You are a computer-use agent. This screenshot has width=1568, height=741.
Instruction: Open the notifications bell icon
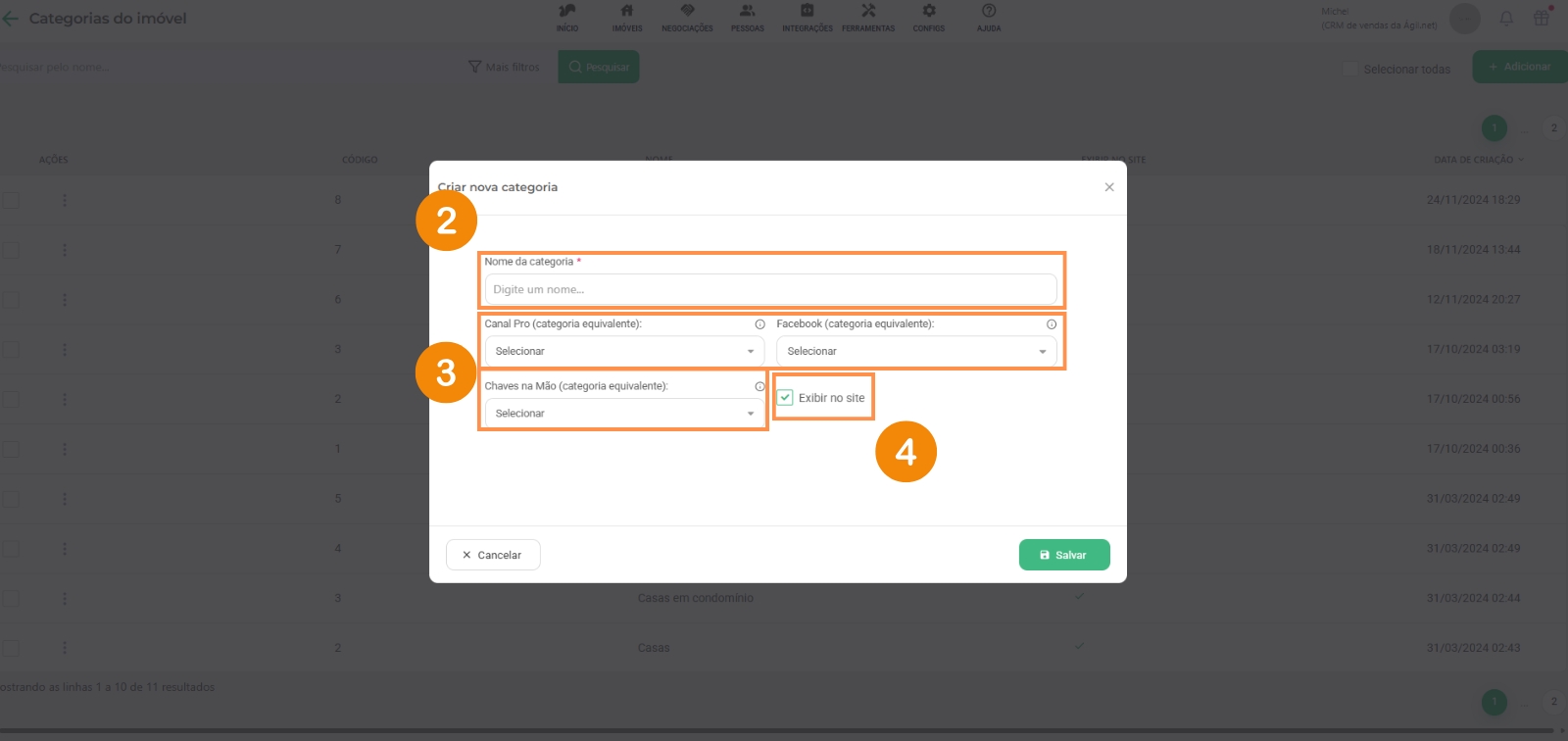coord(1506,19)
